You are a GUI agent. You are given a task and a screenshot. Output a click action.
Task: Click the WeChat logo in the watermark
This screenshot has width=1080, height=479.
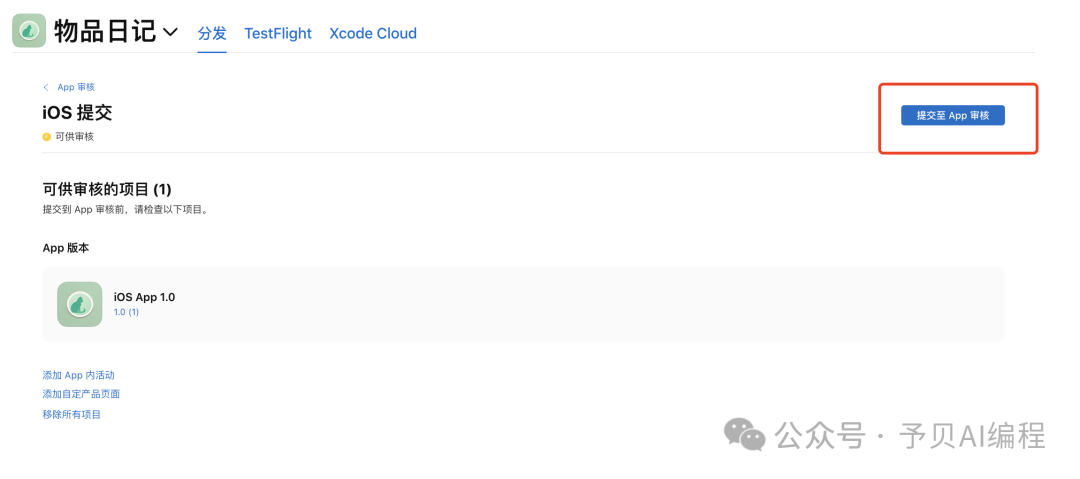click(745, 434)
